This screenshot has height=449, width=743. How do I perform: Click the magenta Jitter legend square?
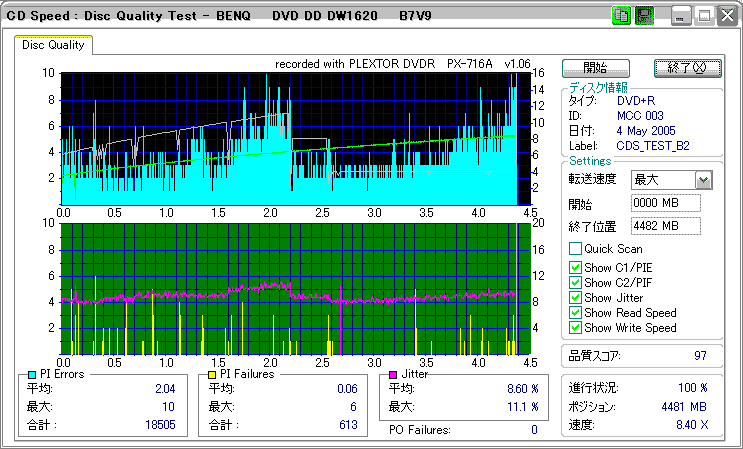pos(393,375)
